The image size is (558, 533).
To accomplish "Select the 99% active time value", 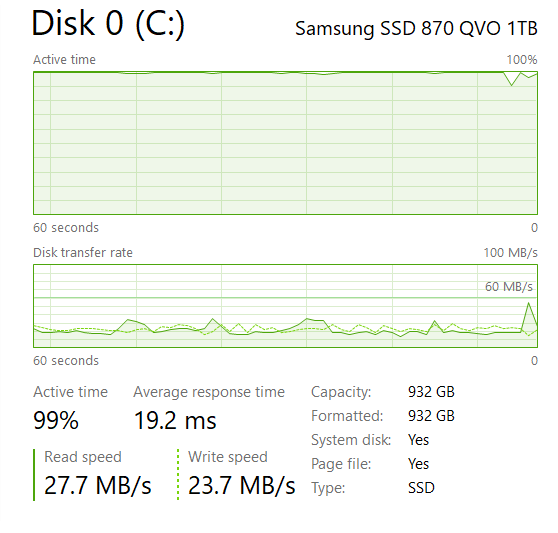I will (x=56, y=420).
